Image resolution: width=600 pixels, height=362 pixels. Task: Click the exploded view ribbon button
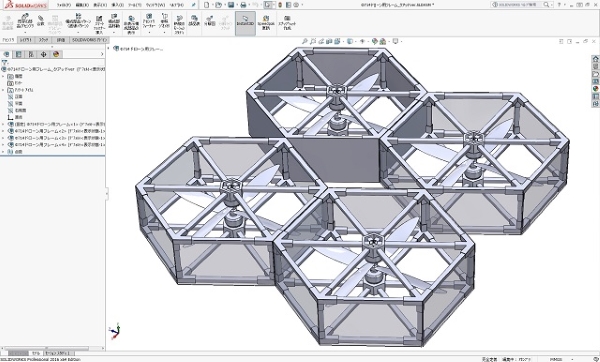[x=210, y=21]
